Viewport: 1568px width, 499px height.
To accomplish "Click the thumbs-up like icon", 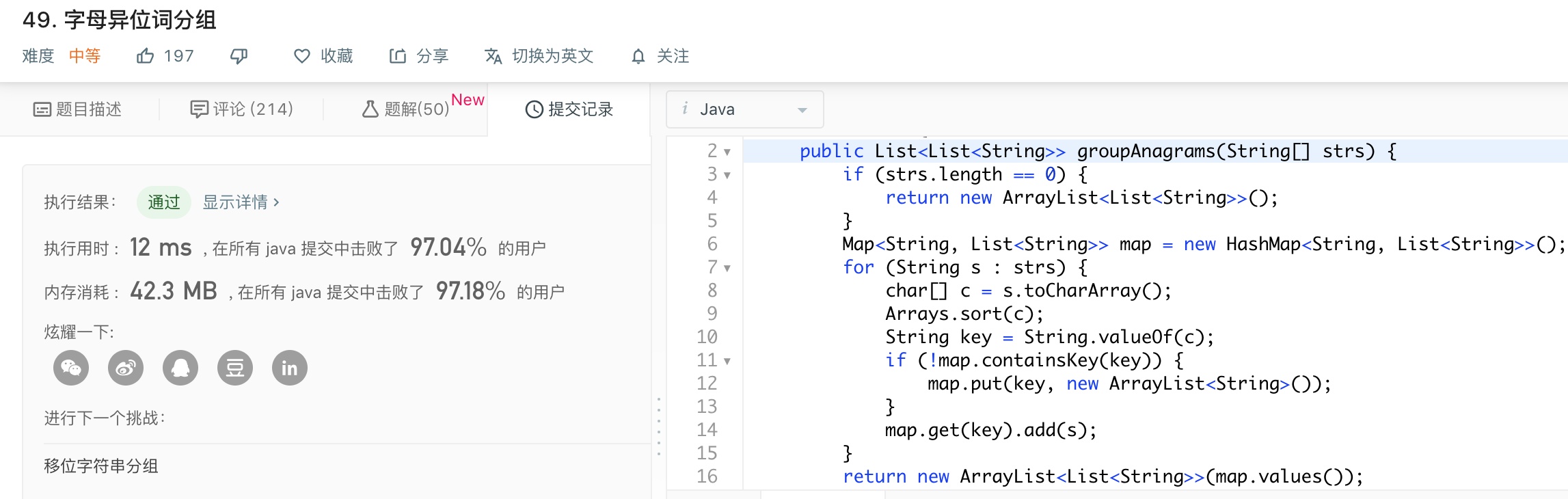I will click(x=145, y=56).
